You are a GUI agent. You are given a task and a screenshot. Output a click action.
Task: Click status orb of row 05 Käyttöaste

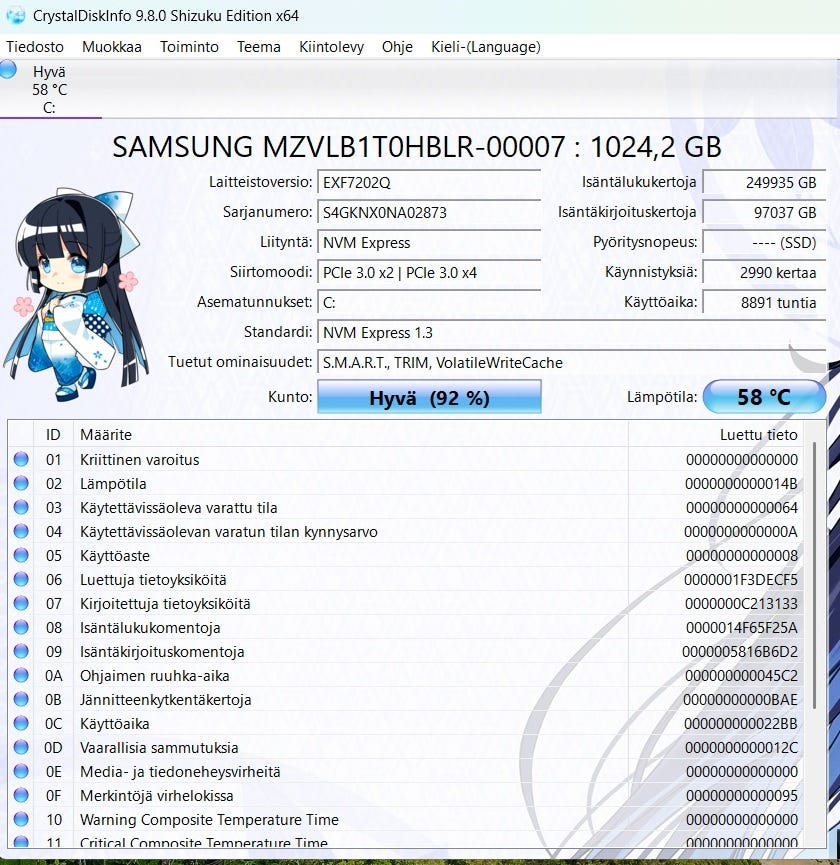[21, 555]
